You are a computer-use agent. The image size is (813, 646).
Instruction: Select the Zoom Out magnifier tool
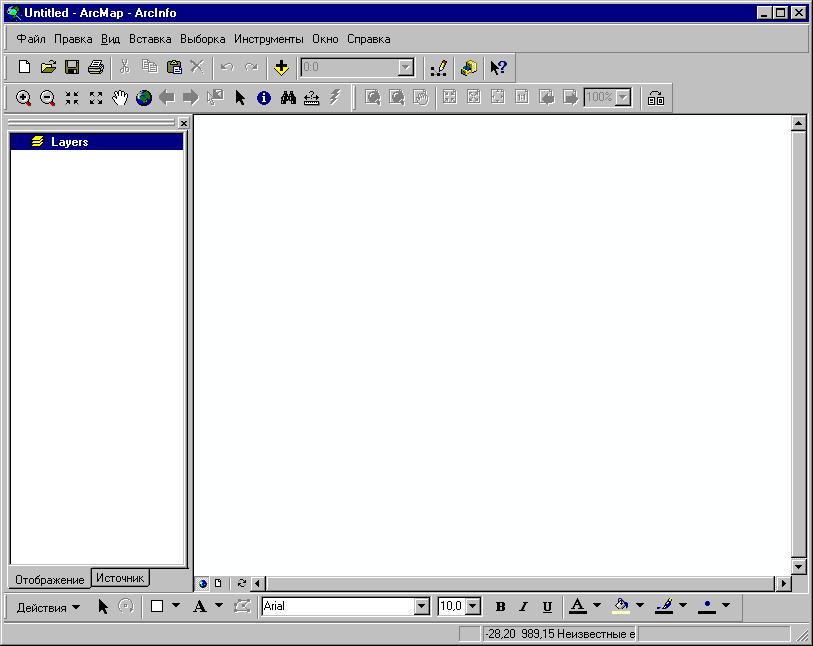48,97
